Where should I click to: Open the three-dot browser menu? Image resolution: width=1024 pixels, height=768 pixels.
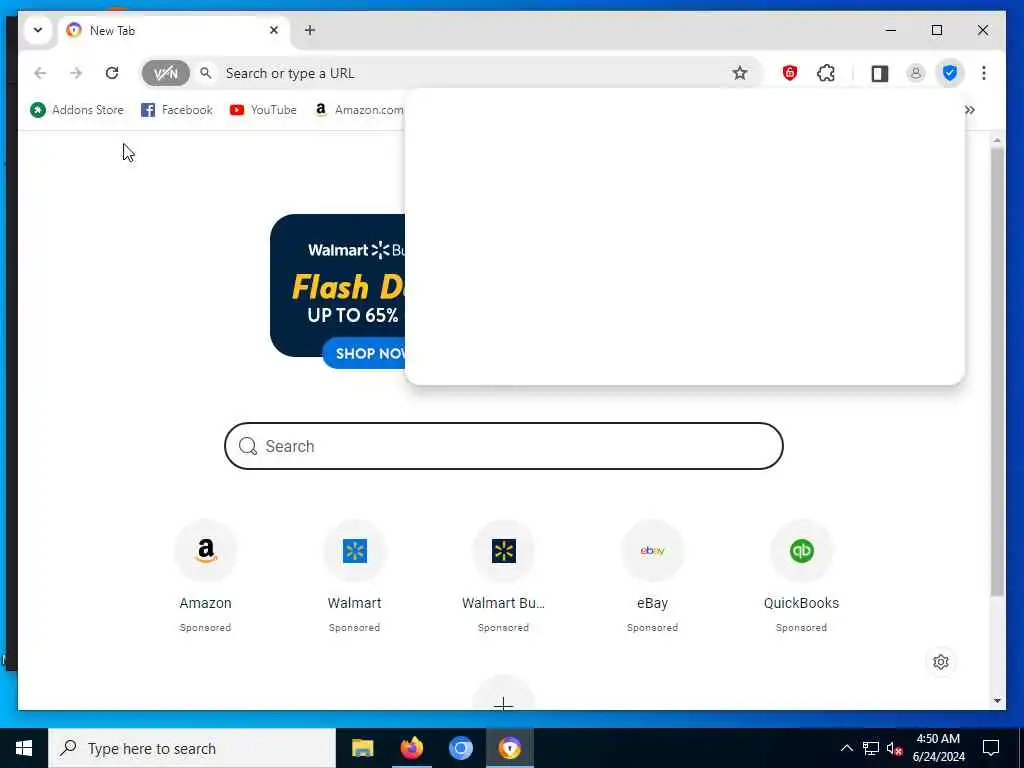984,73
